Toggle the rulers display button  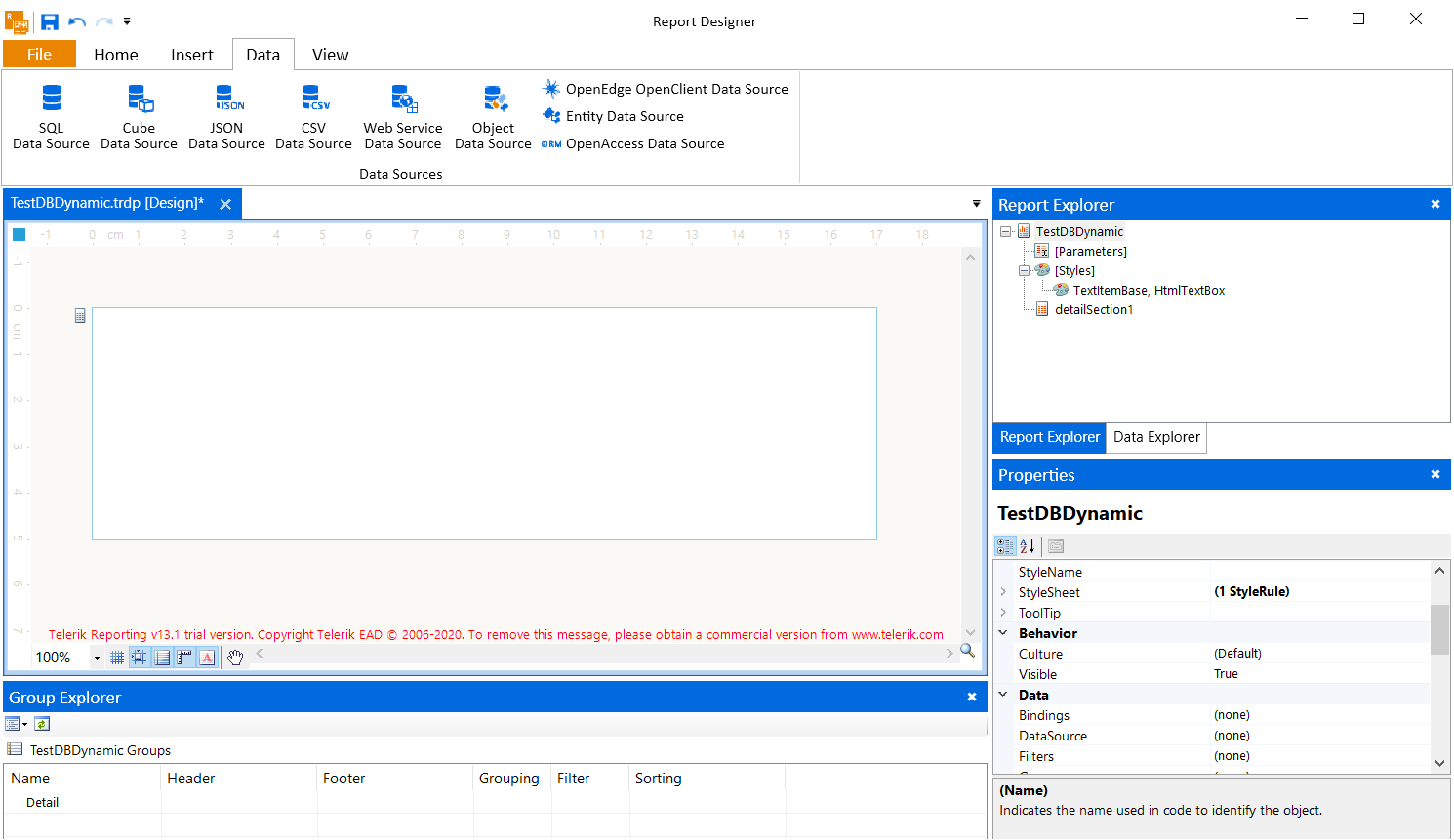click(184, 658)
